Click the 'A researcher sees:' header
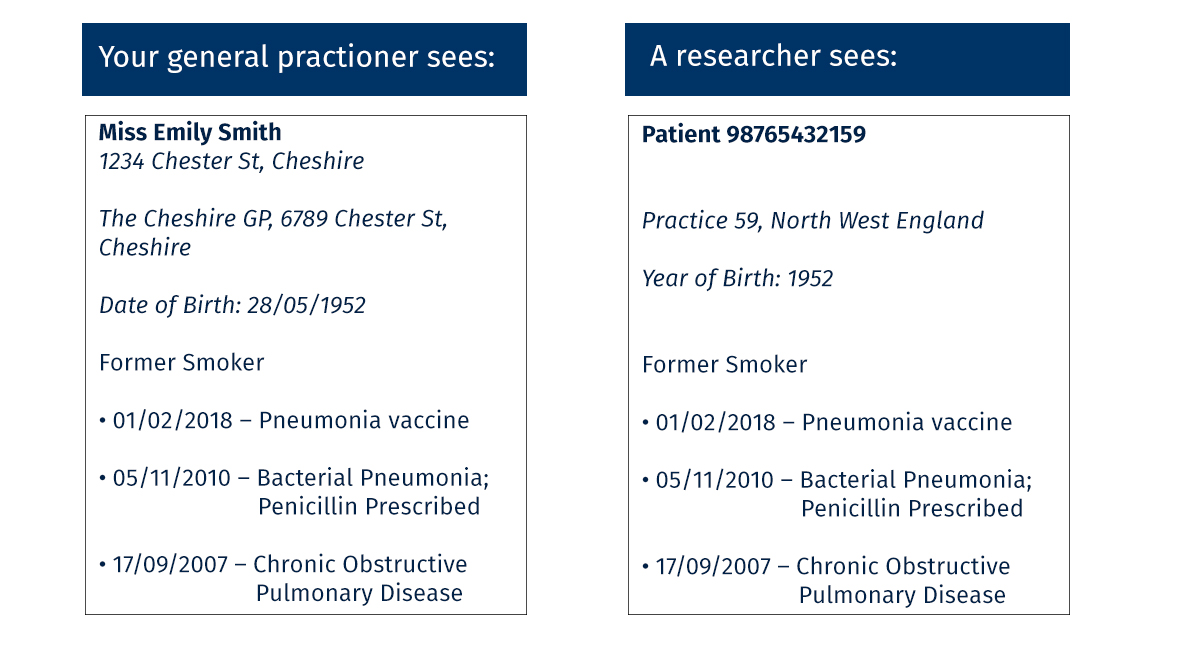The width and height of the screenshot is (1181, 660). point(773,56)
